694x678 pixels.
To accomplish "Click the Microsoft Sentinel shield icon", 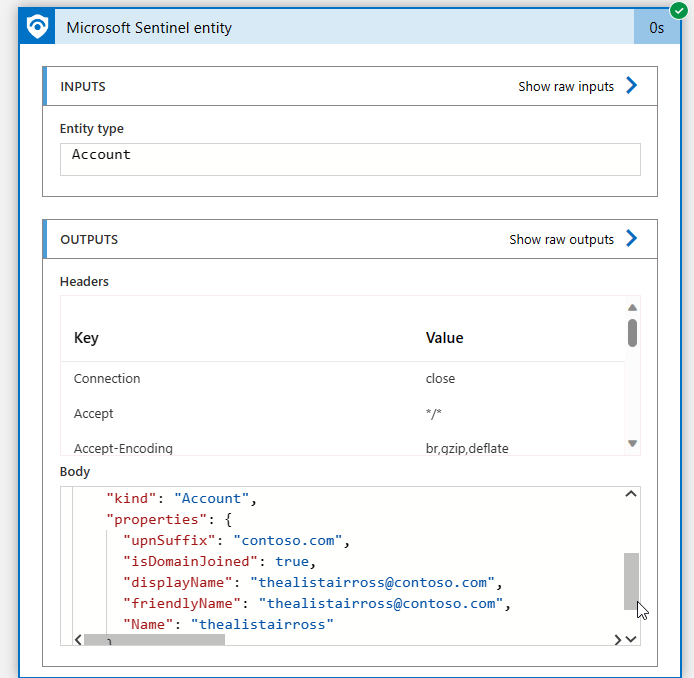I will (38, 27).
